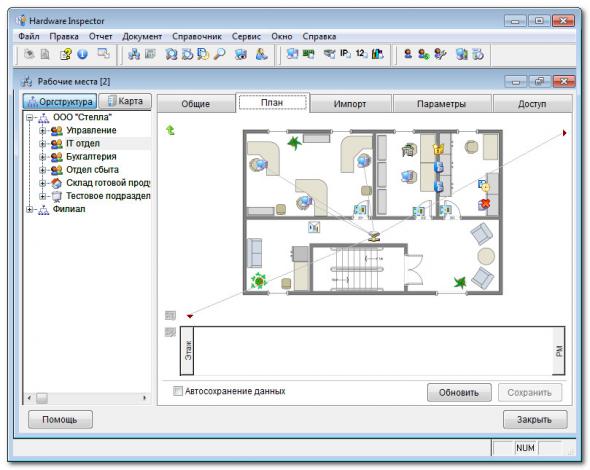The image size is (590, 470).
Task: Open the Справочник menu
Action: (197, 37)
